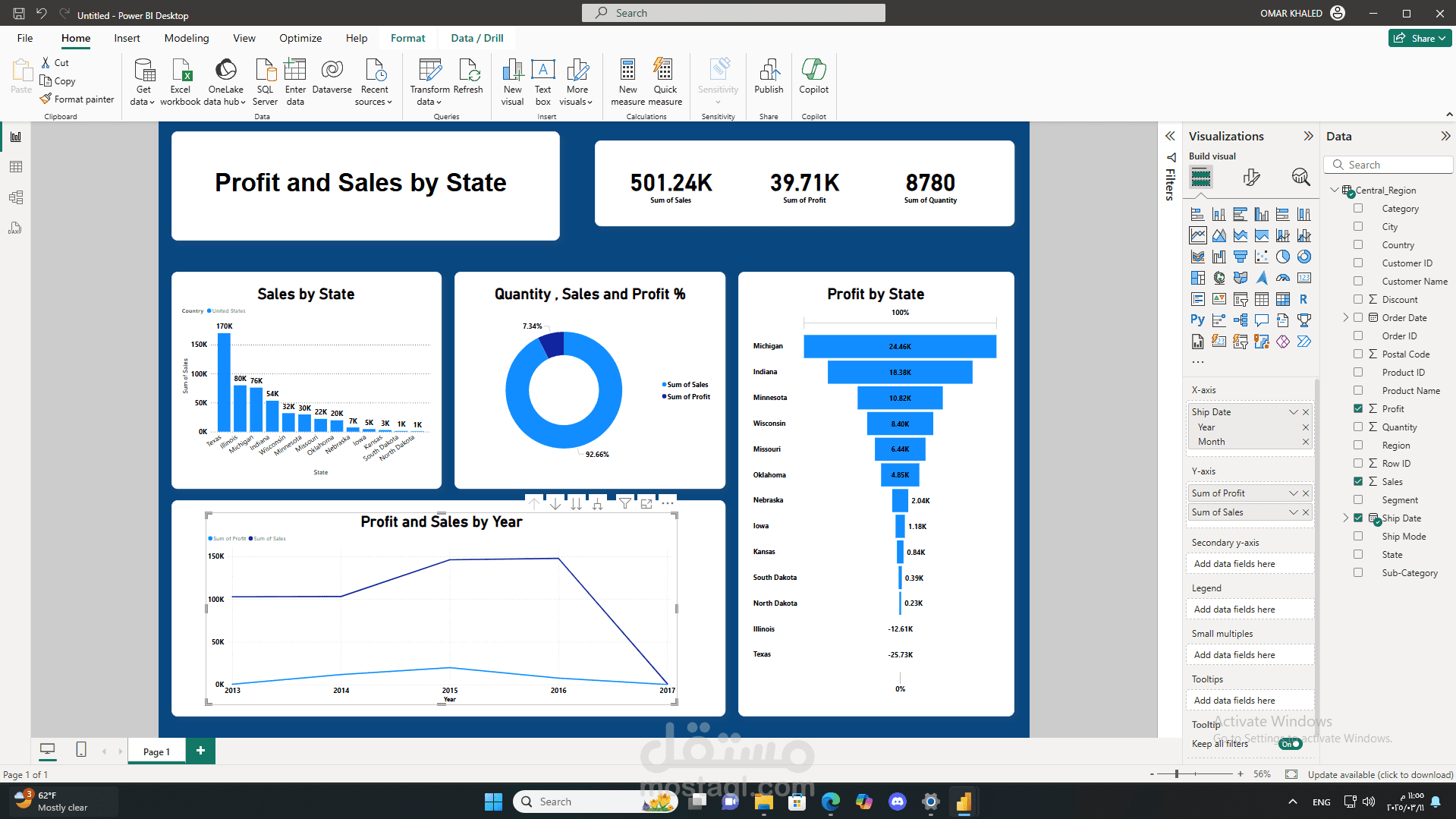Check the State field
Screen dimensions: 1456x819
(1358, 554)
